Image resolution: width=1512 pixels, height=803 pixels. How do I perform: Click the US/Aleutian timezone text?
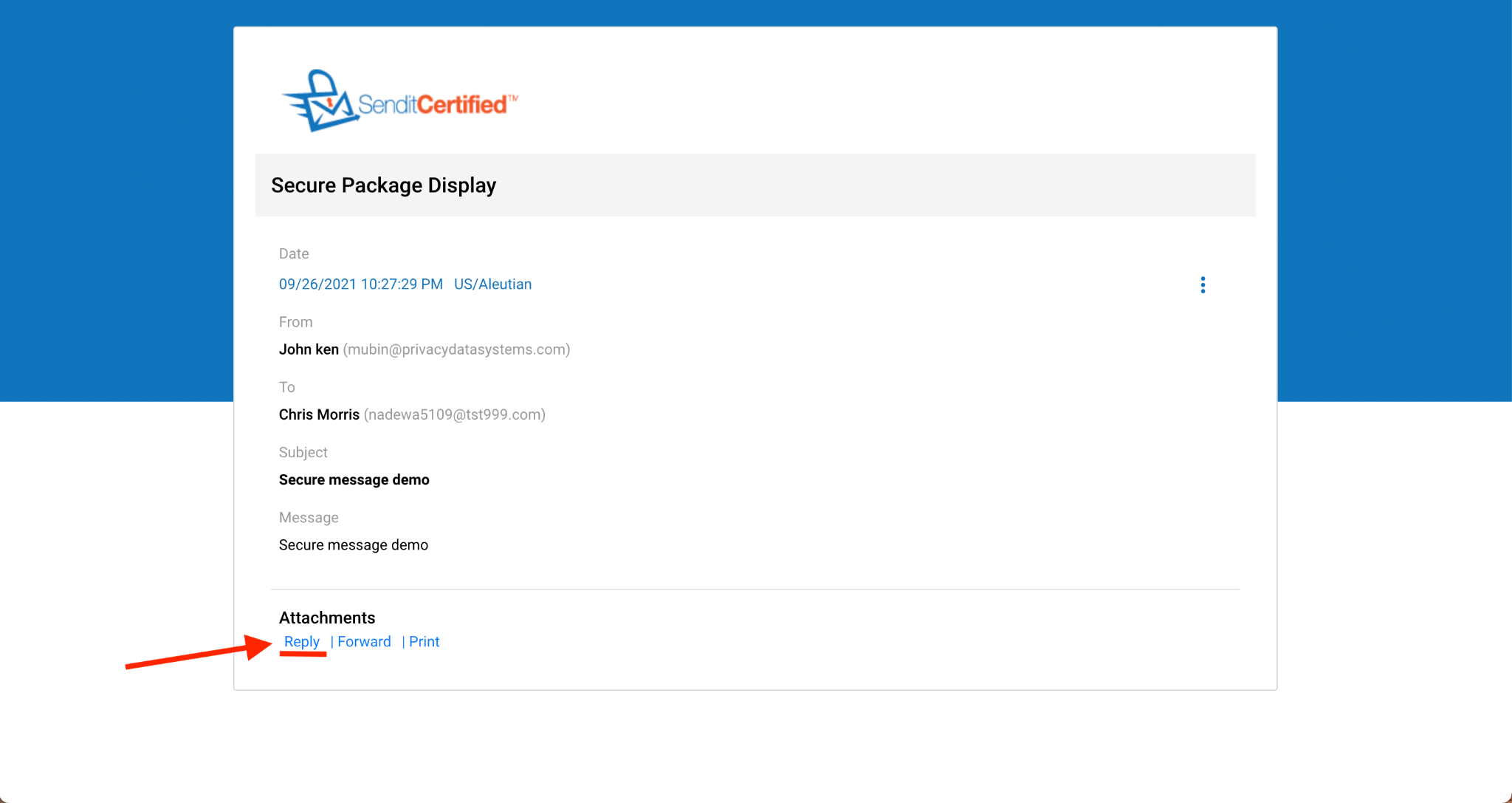[x=492, y=284]
